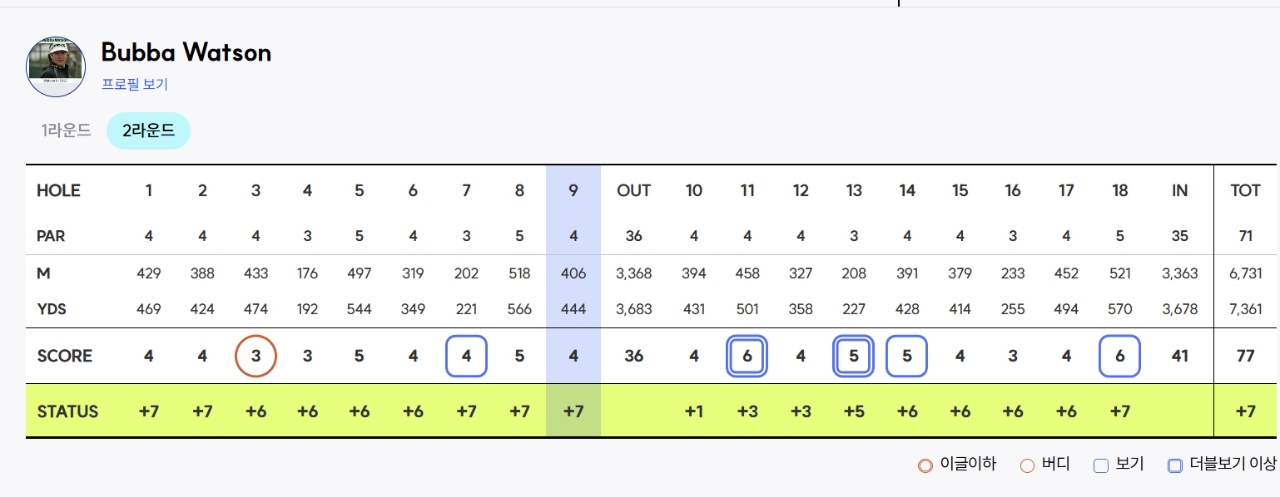Viewport: 1280px width, 497px height.
Task: Select the 2라운드 tab
Action: coord(148,130)
